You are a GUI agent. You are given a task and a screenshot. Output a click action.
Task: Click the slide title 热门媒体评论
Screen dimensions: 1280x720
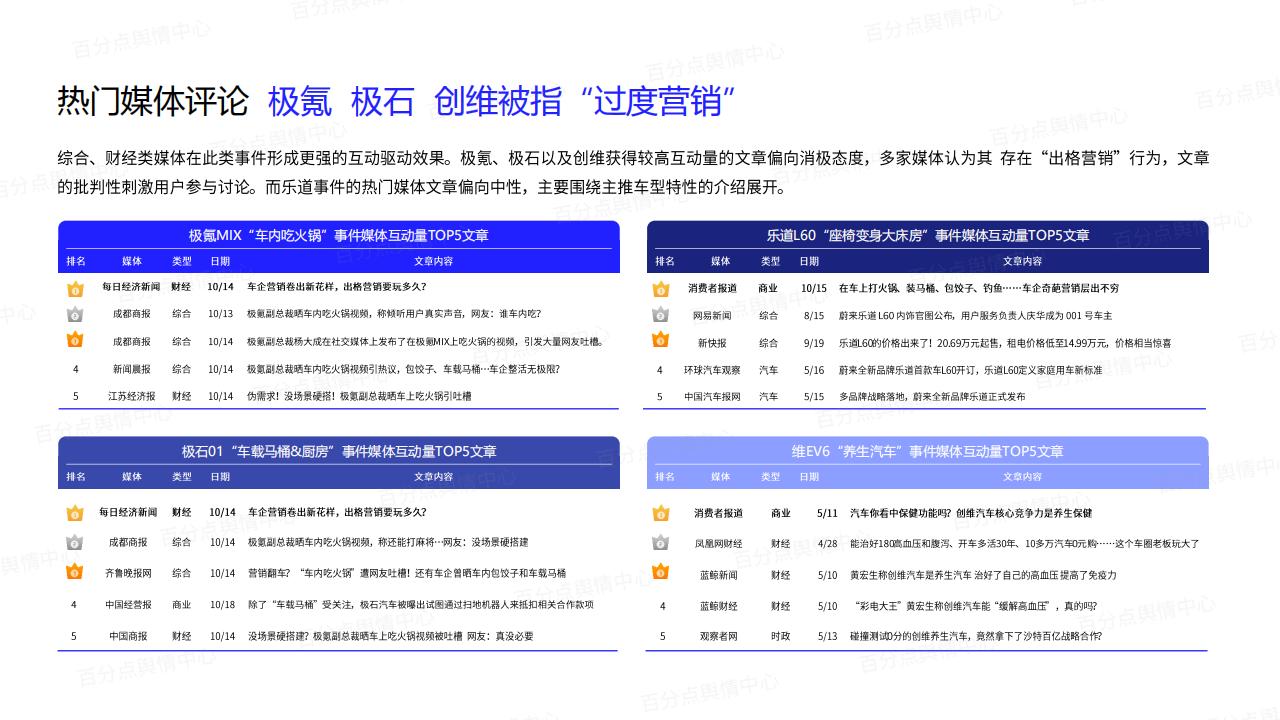pos(153,101)
